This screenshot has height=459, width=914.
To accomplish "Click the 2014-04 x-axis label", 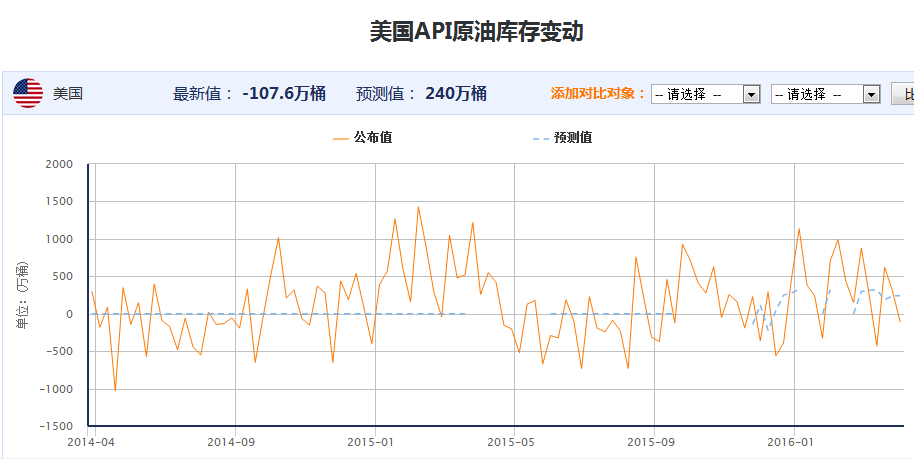I will 91,442.
